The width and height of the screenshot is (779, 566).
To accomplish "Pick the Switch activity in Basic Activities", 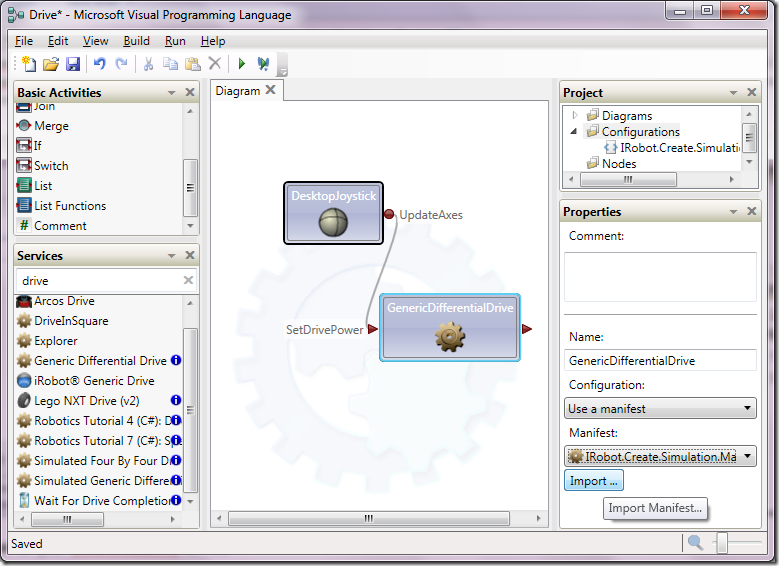I will pos(51,166).
